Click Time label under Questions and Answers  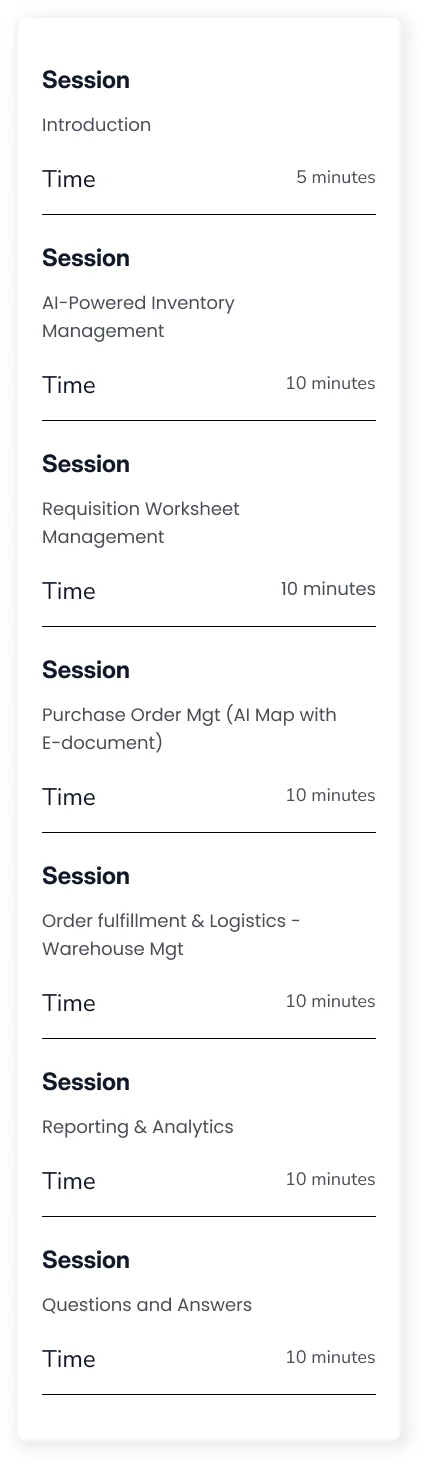coord(69,1359)
